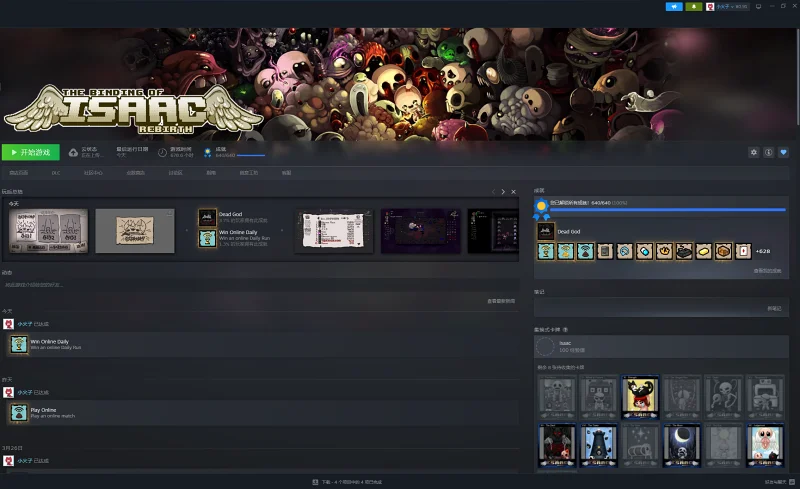This screenshot has height=489, width=800.
Task: Click the user avatar in the title bar
Action: pyautogui.click(x=710, y=7)
